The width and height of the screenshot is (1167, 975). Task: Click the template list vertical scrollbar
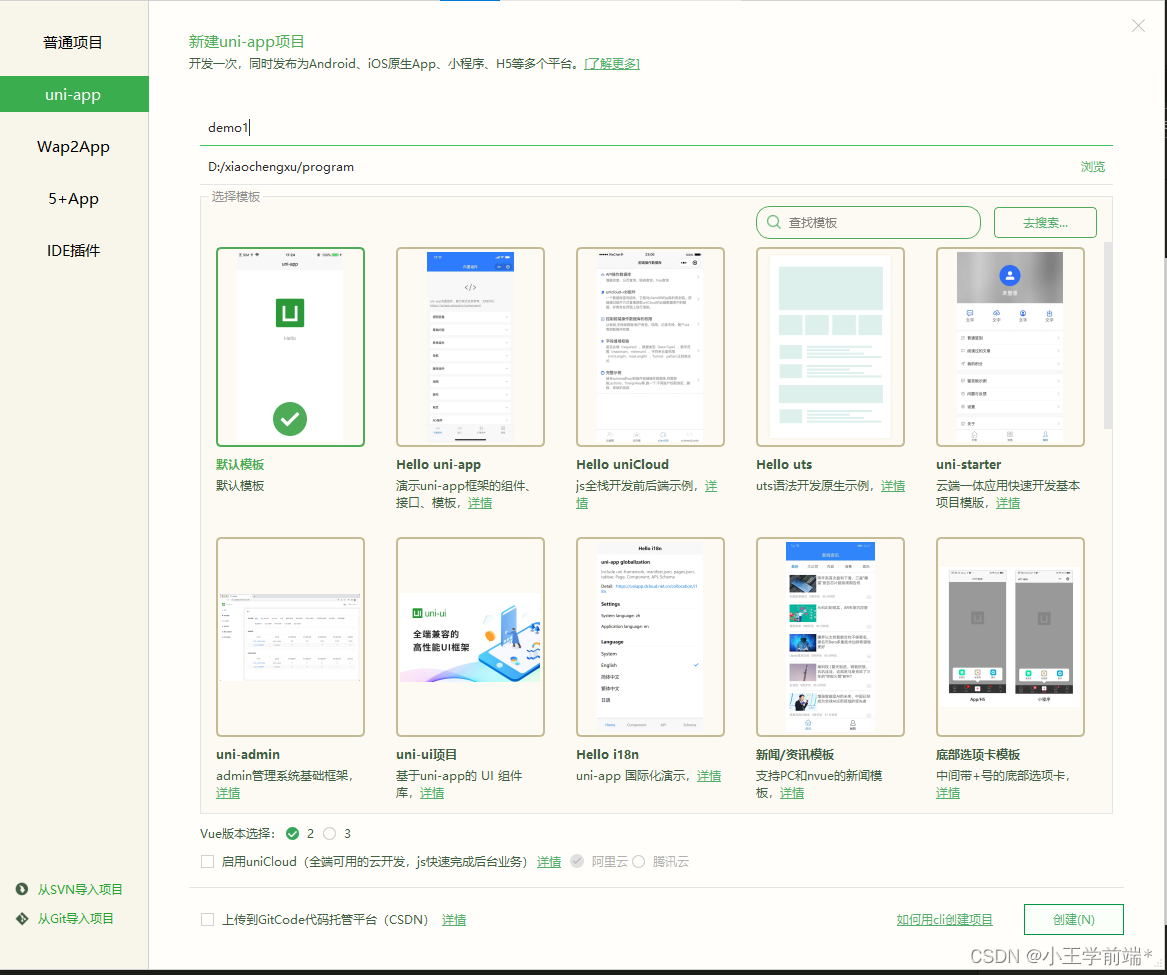pyautogui.click(x=1107, y=335)
